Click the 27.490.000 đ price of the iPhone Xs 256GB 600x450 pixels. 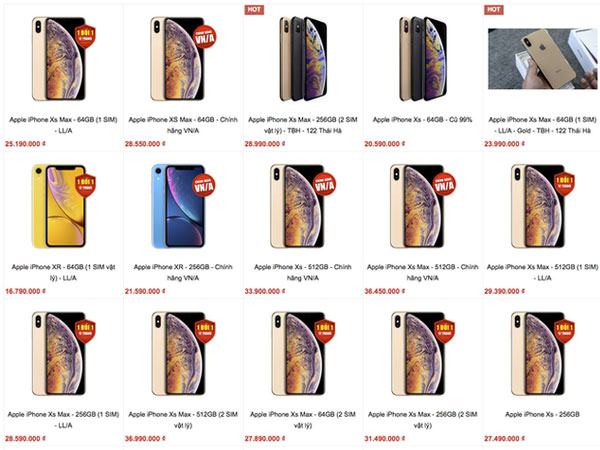[504, 439]
